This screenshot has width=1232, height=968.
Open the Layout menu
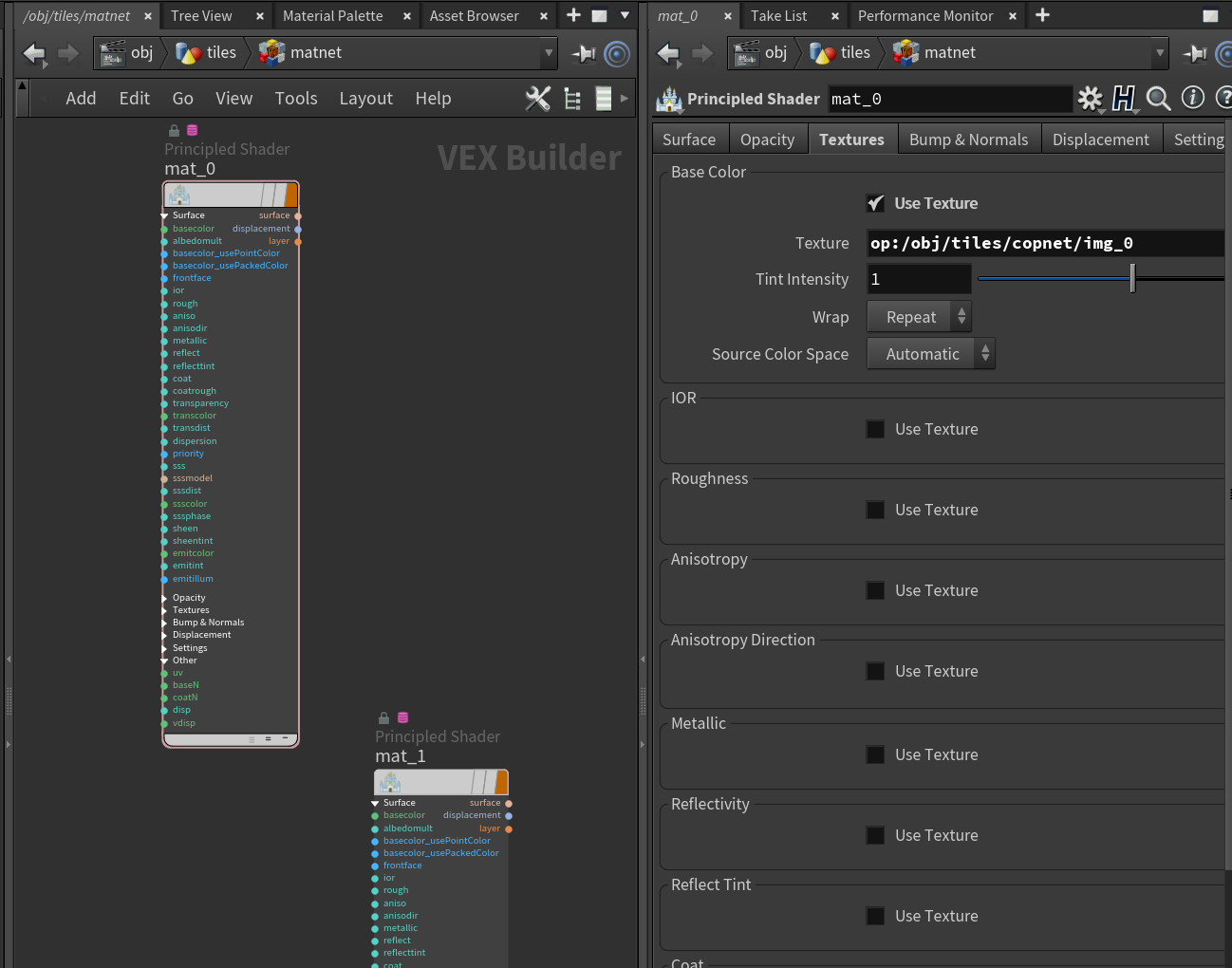pos(365,99)
